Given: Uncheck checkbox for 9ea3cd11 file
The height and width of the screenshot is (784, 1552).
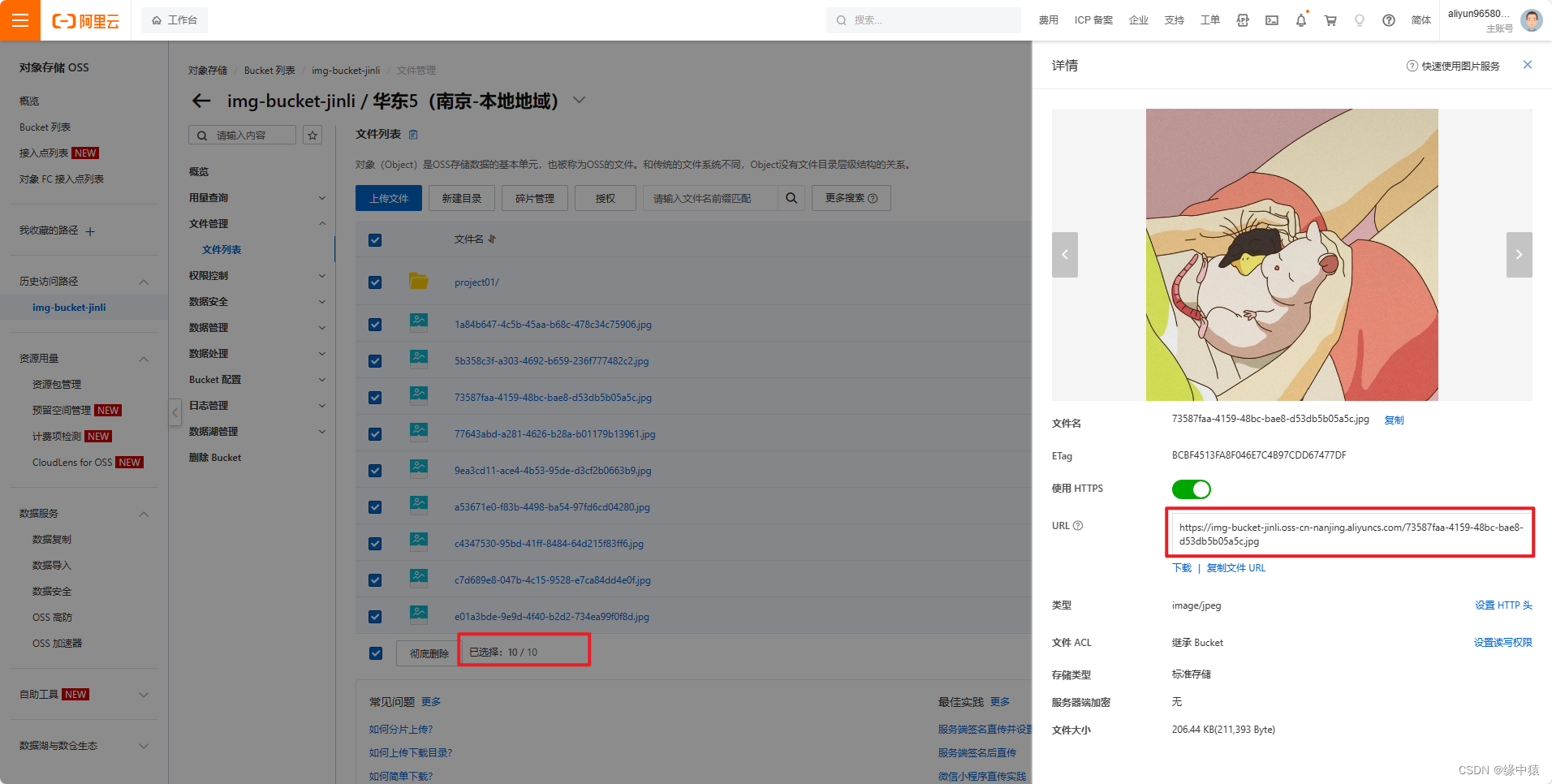Looking at the screenshot, I should click(375, 471).
